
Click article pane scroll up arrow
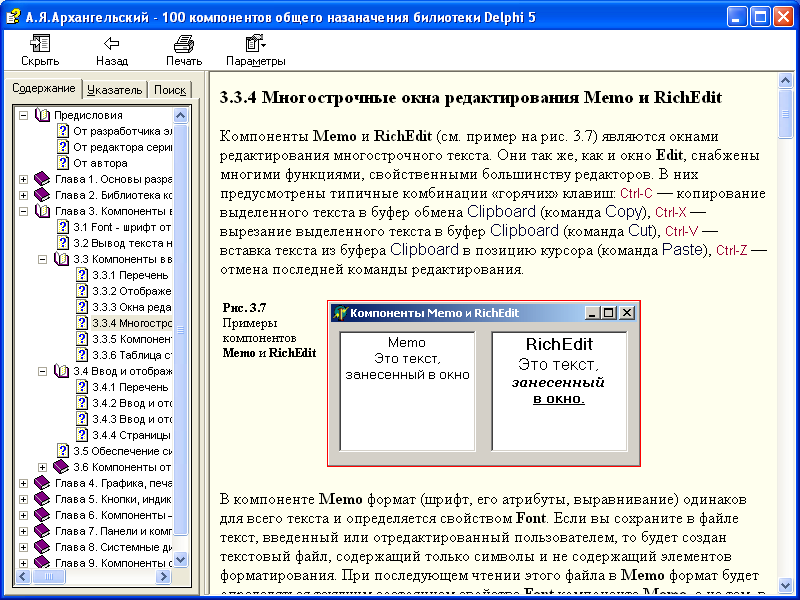[x=785, y=81]
